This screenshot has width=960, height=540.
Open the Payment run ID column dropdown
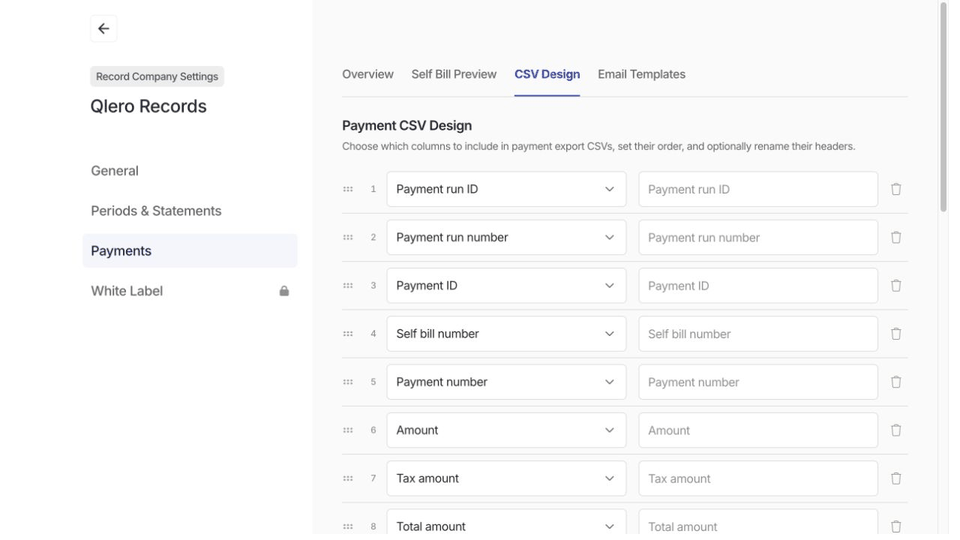506,189
